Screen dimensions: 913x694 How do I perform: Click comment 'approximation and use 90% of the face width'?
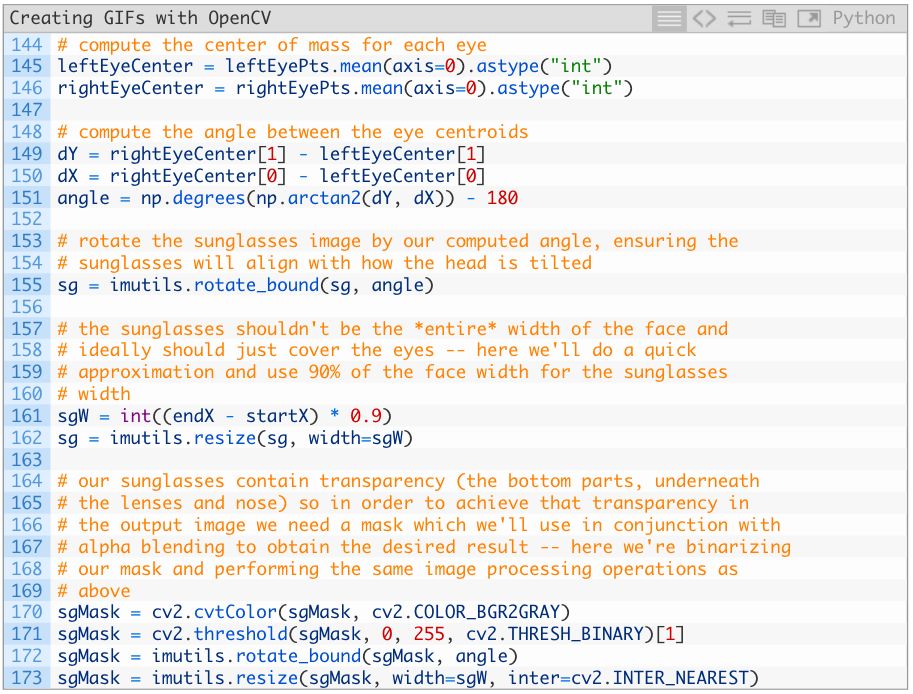[x=392, y=373]
